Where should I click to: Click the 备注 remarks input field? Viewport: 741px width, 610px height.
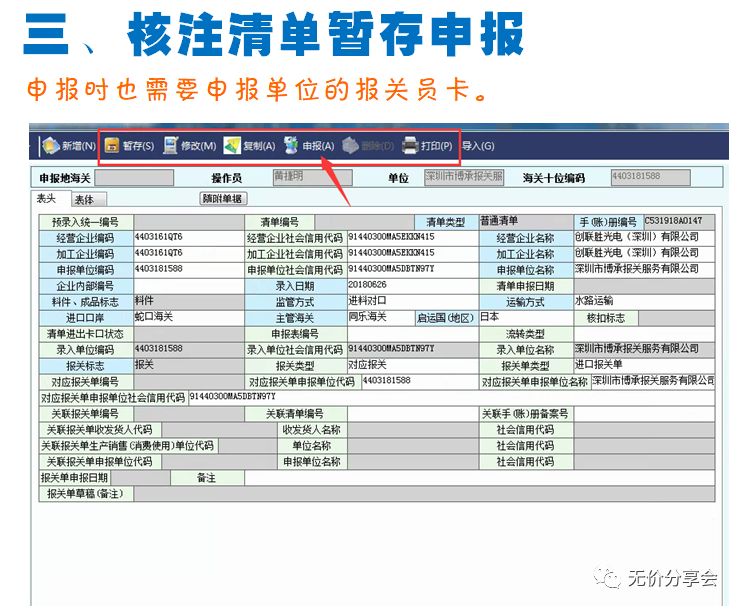click(480, 479)
